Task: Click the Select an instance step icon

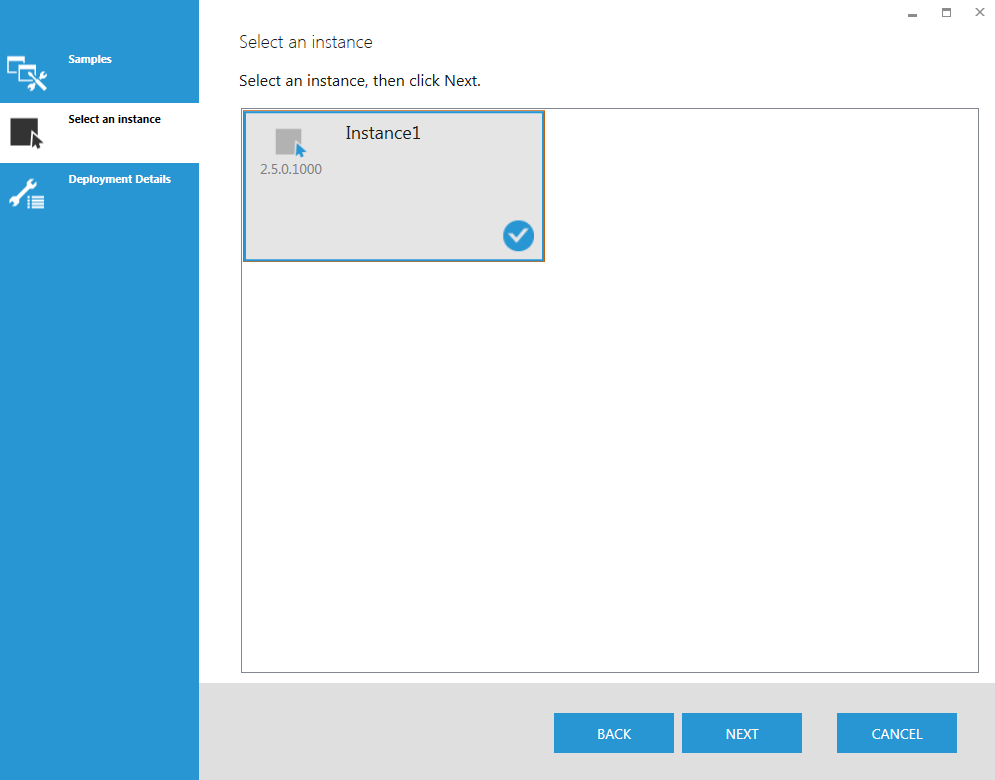Action: pyautogui.click(x=27, y=133)
